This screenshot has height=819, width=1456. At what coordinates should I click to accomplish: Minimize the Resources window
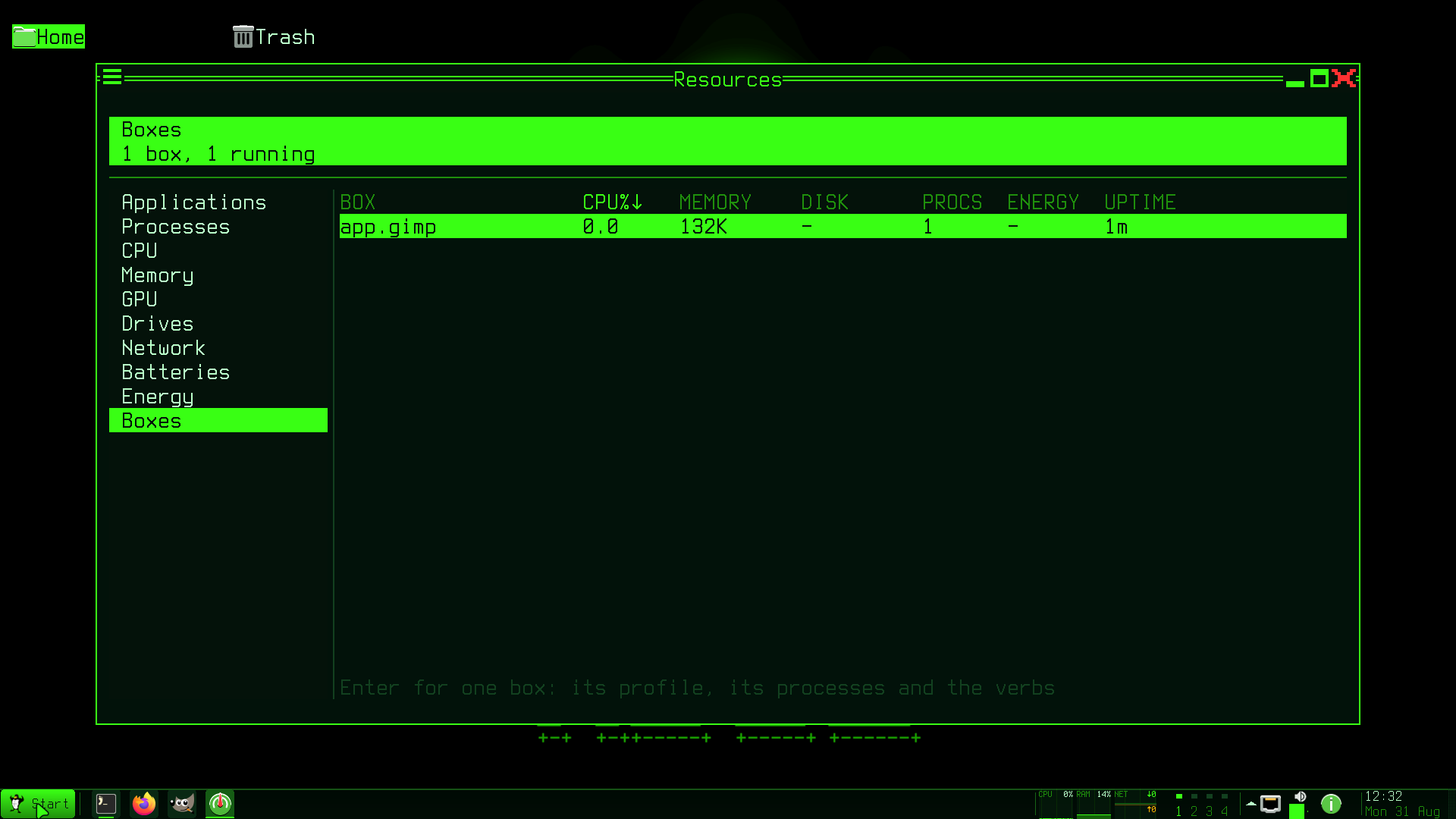click(1295, 82)
